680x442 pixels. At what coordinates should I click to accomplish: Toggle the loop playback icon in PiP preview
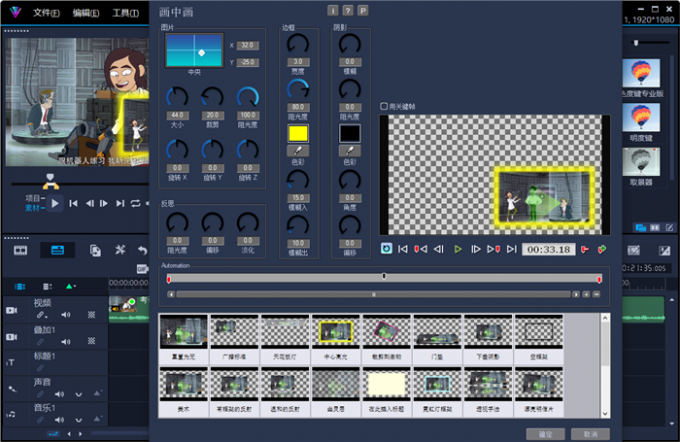(386, 249)
